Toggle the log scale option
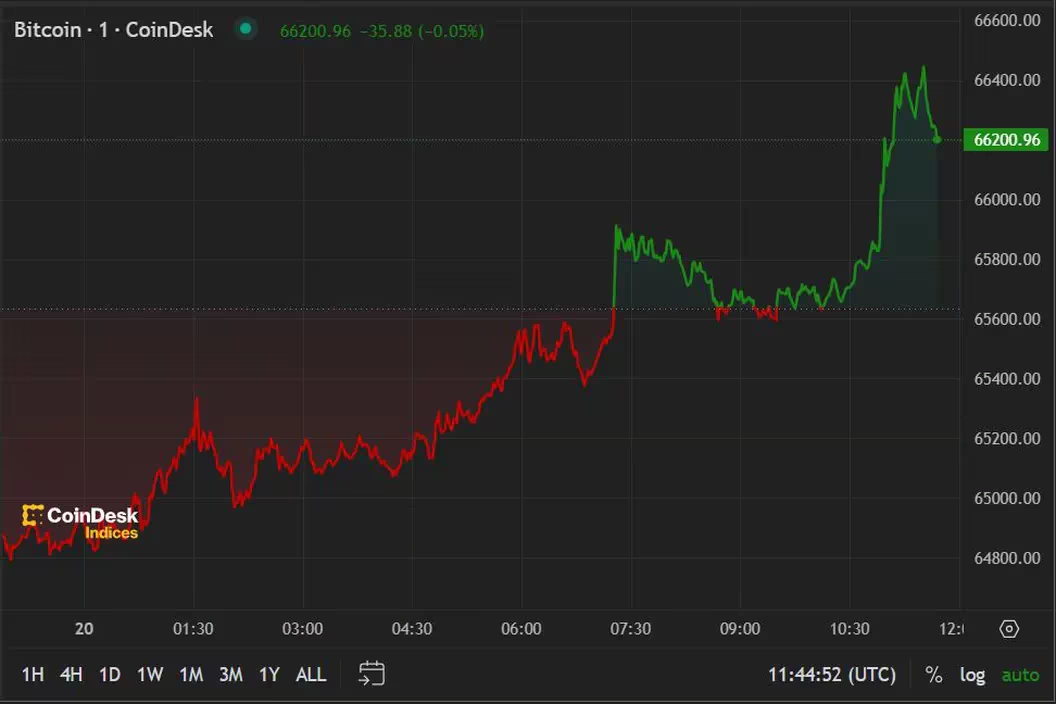This screenshot has width=1056, height=704. coord(972,675)
